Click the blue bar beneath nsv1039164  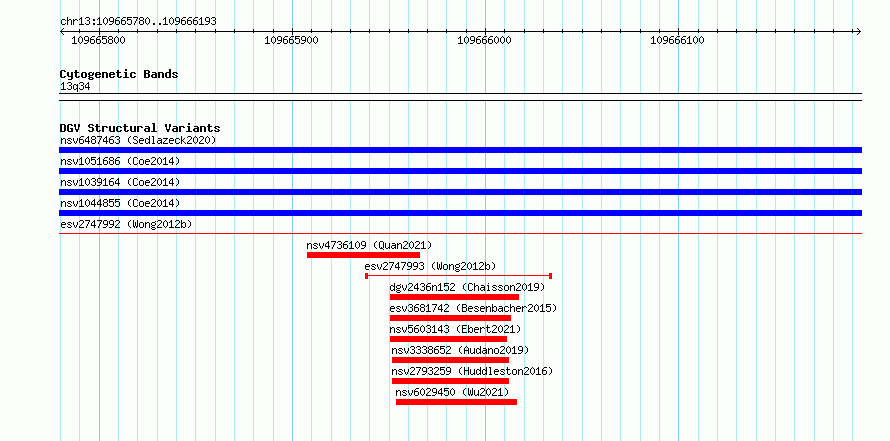460,192
